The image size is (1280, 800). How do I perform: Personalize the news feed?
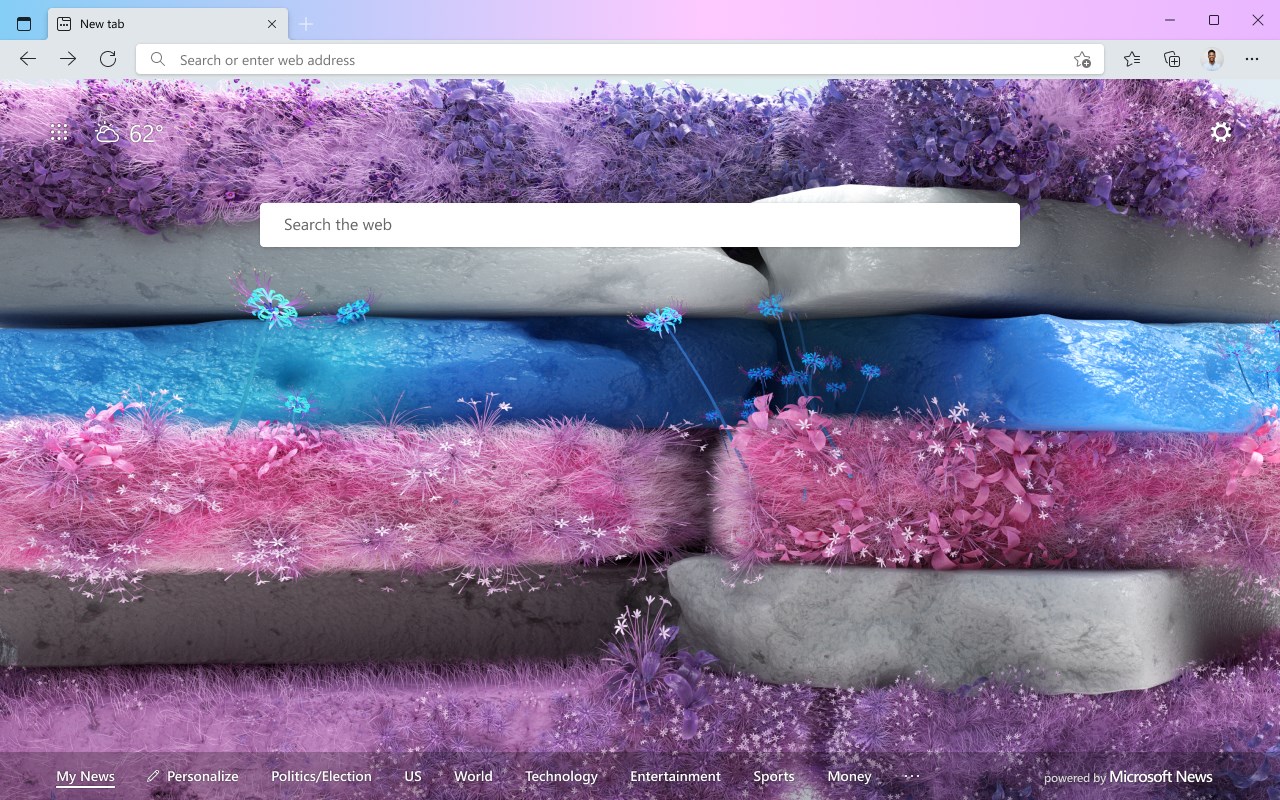click(193, 776)
